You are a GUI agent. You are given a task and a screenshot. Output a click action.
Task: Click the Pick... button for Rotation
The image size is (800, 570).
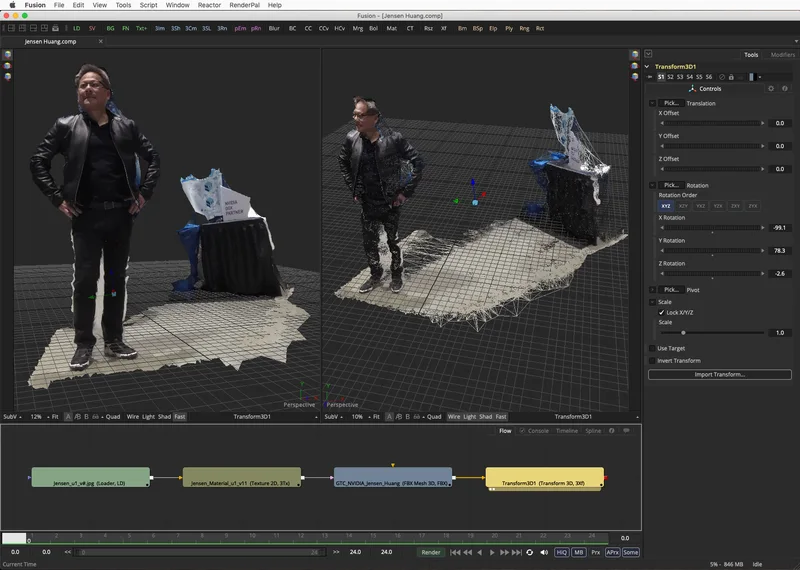[671, 185]
